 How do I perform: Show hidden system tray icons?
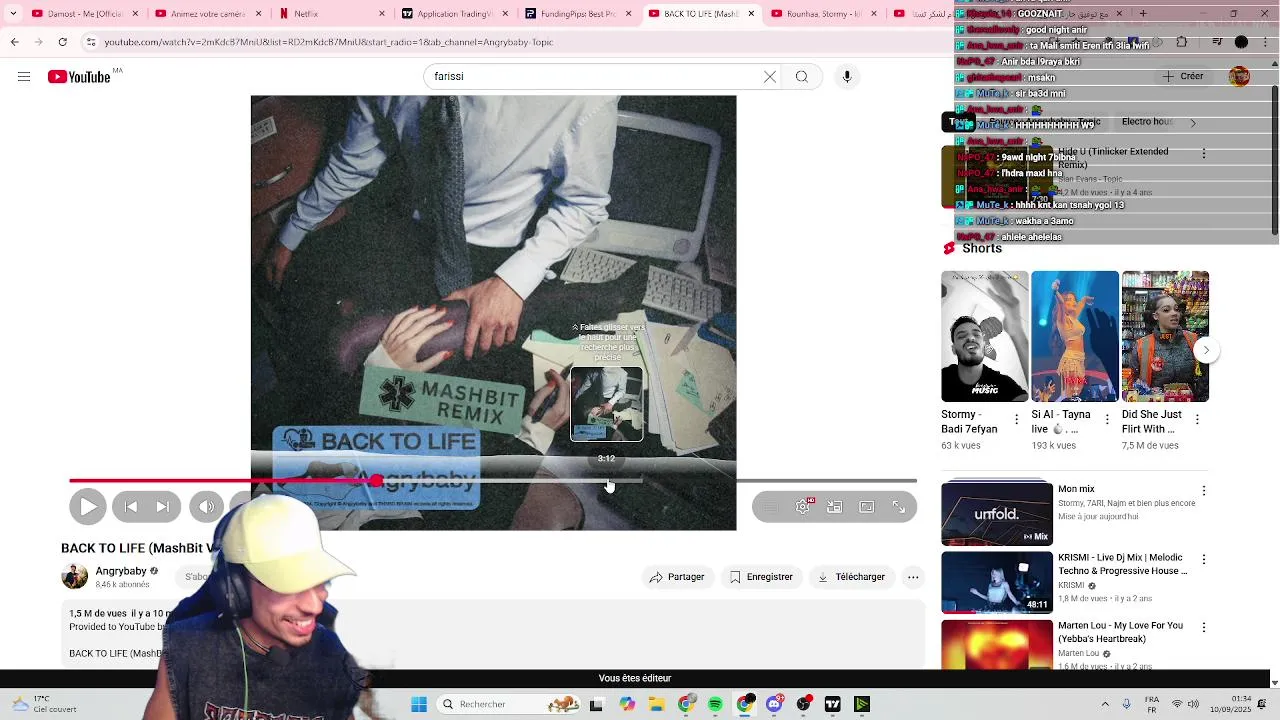tap(1105, 705)
